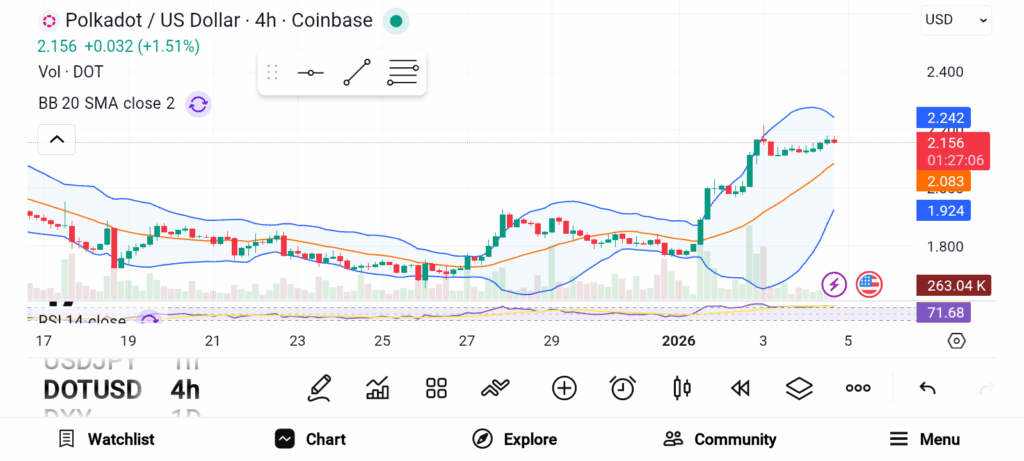Select the trend line drawing tool
Viewport: 1024px width, 461px height.
(x=357, y=73)
